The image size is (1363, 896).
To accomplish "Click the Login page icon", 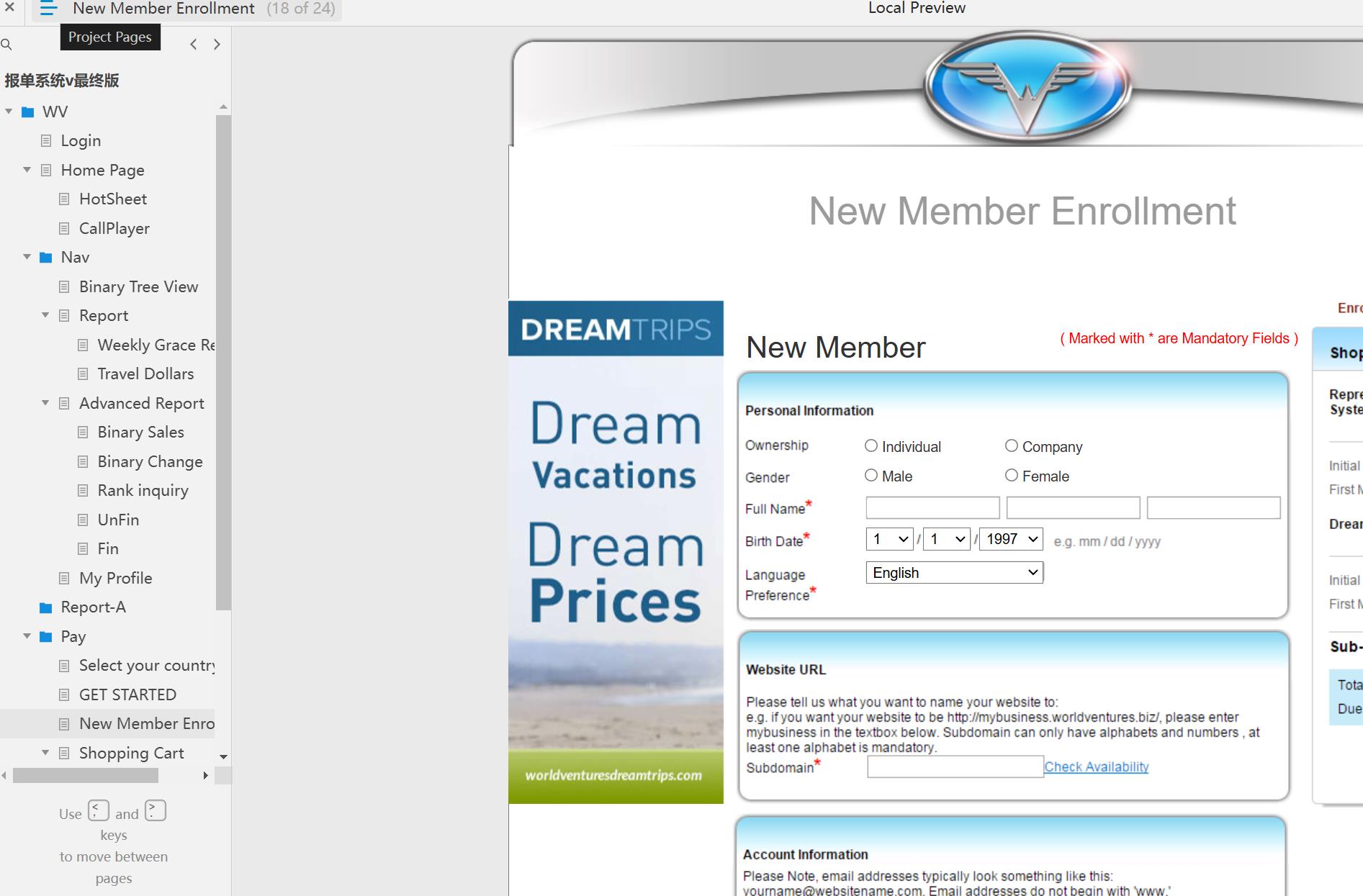I will click(46, 141).
